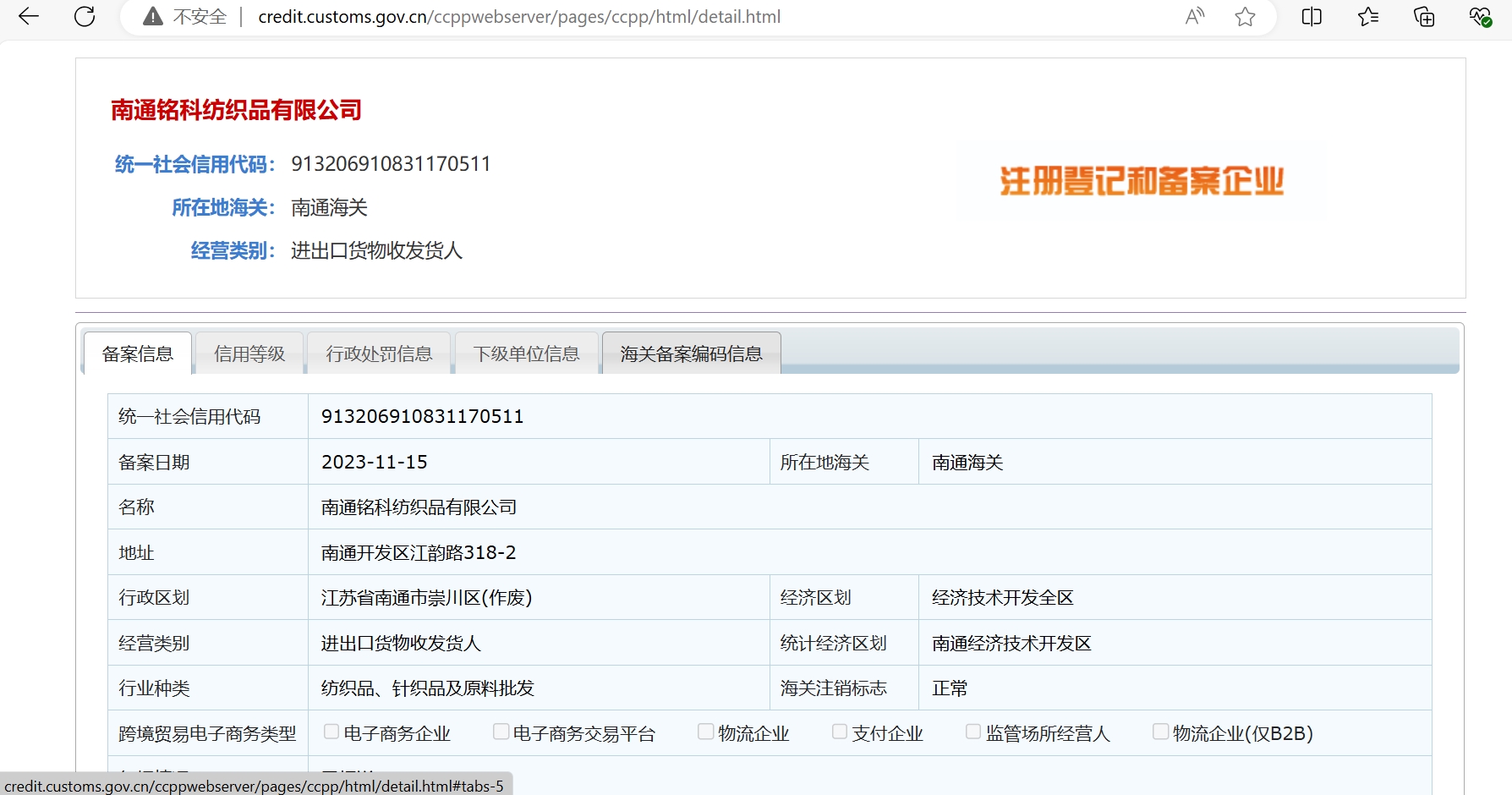Enable the 物流企业 checkbox
The width and height of the screenshot is (1512, 795).
[x=705, y=732]
